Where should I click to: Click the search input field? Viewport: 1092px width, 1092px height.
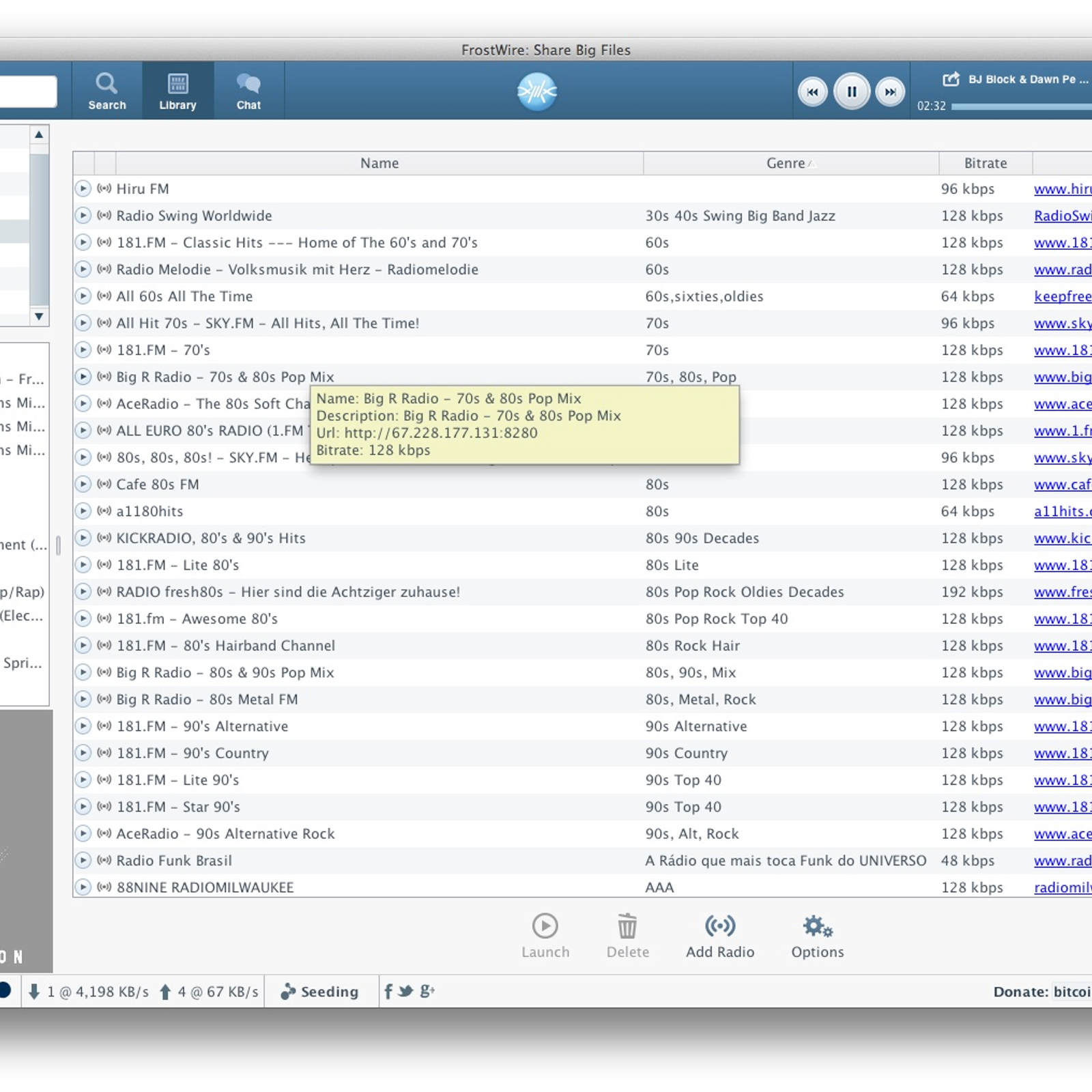click(x=28, y=91)
